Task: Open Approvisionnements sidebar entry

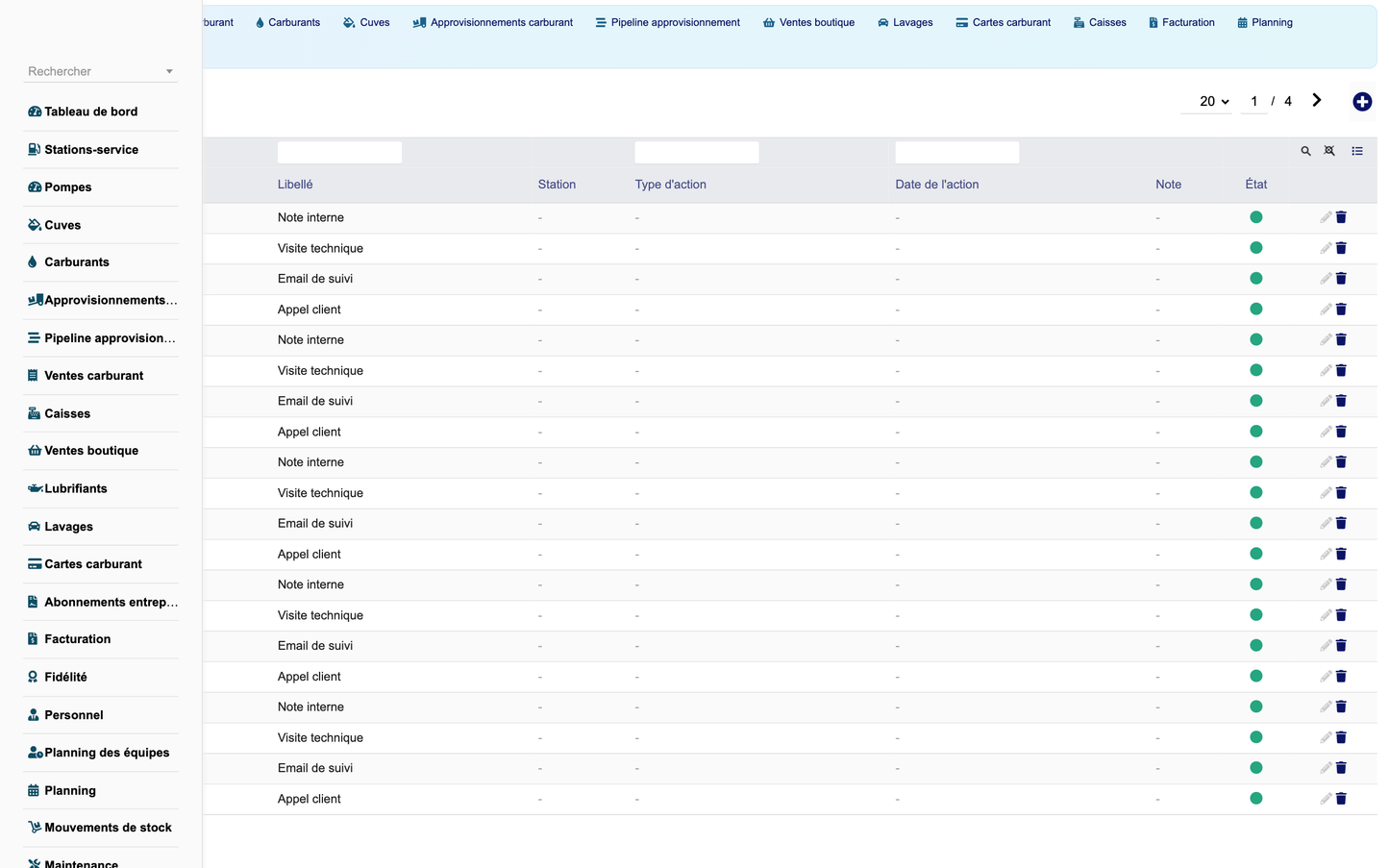Action: [102, 300]
